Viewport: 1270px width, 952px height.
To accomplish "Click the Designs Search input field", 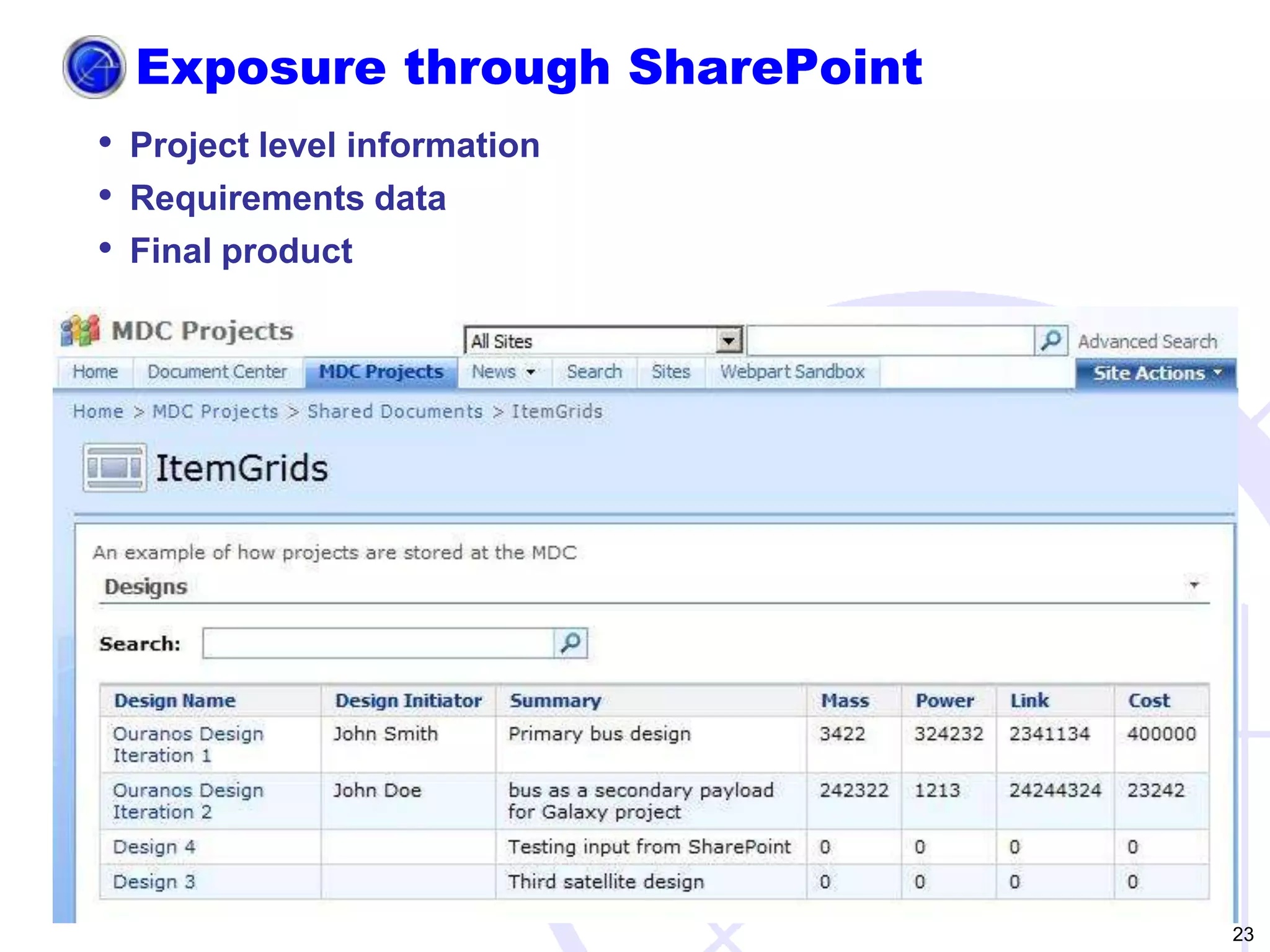I will (x=378, y=643).
